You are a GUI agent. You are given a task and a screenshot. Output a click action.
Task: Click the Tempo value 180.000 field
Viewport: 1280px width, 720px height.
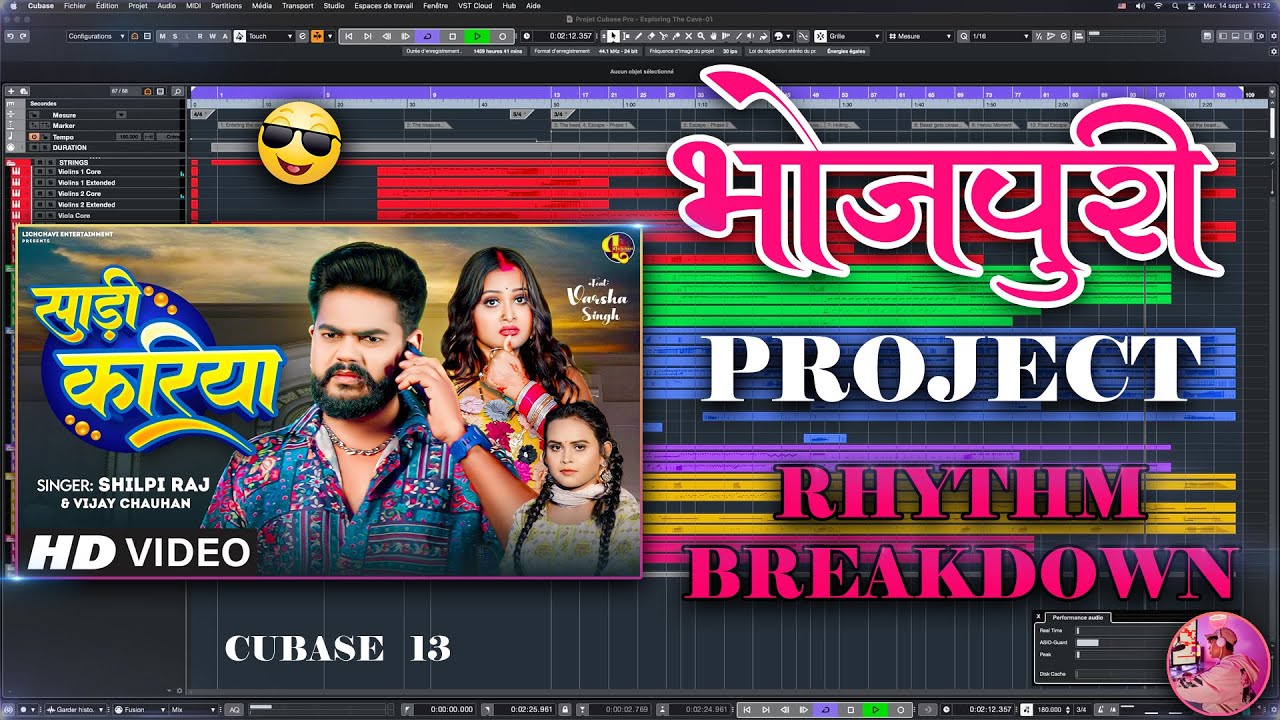point(128,137)
